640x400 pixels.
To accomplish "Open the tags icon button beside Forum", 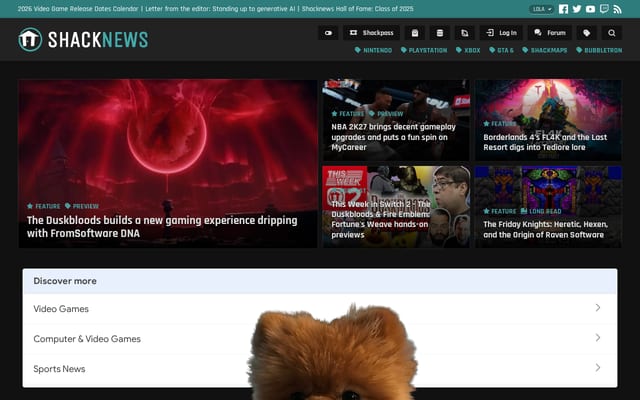I will point(587,33).
